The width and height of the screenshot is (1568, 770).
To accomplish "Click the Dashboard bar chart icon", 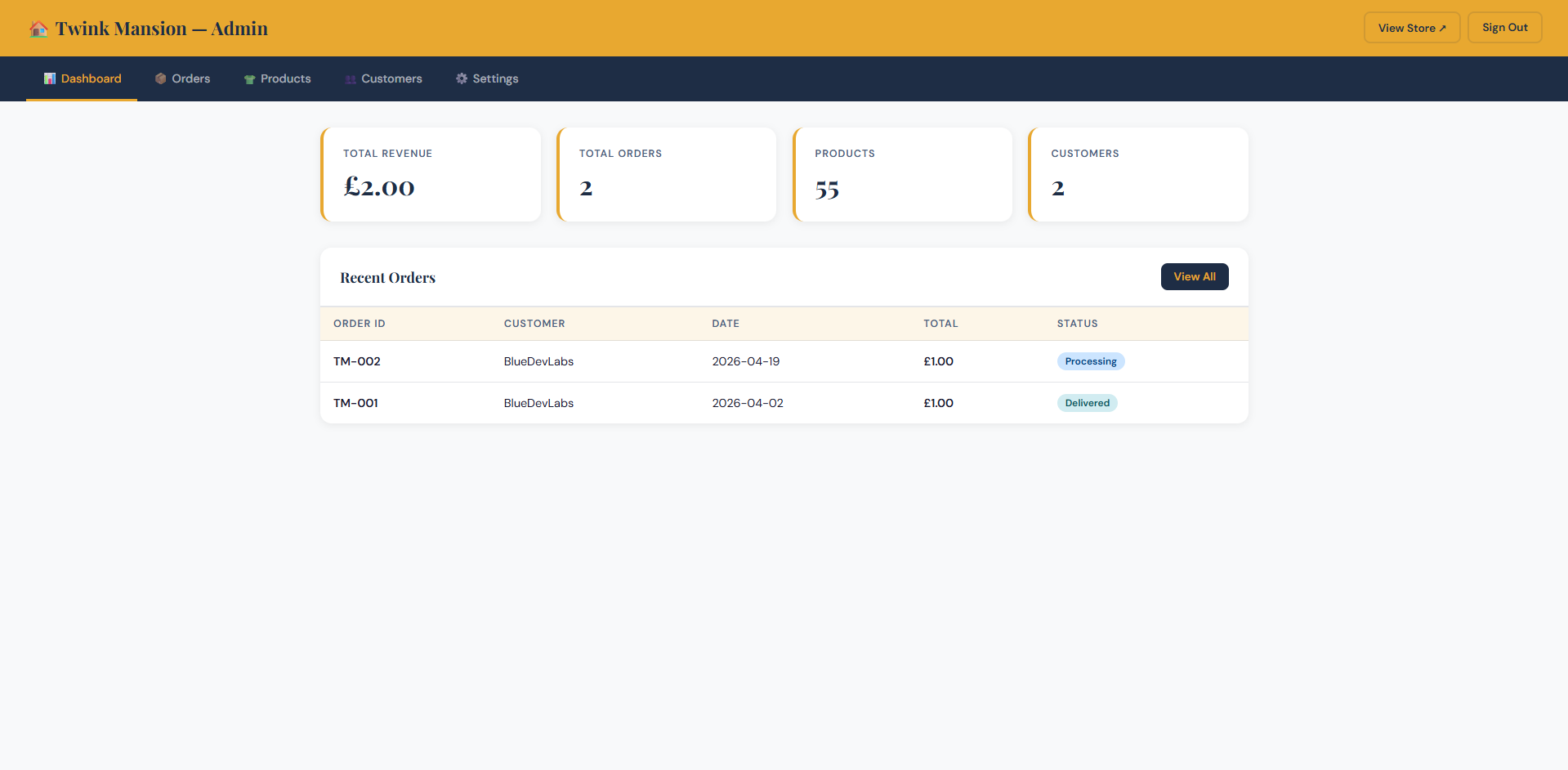I will tap(50, 78).
